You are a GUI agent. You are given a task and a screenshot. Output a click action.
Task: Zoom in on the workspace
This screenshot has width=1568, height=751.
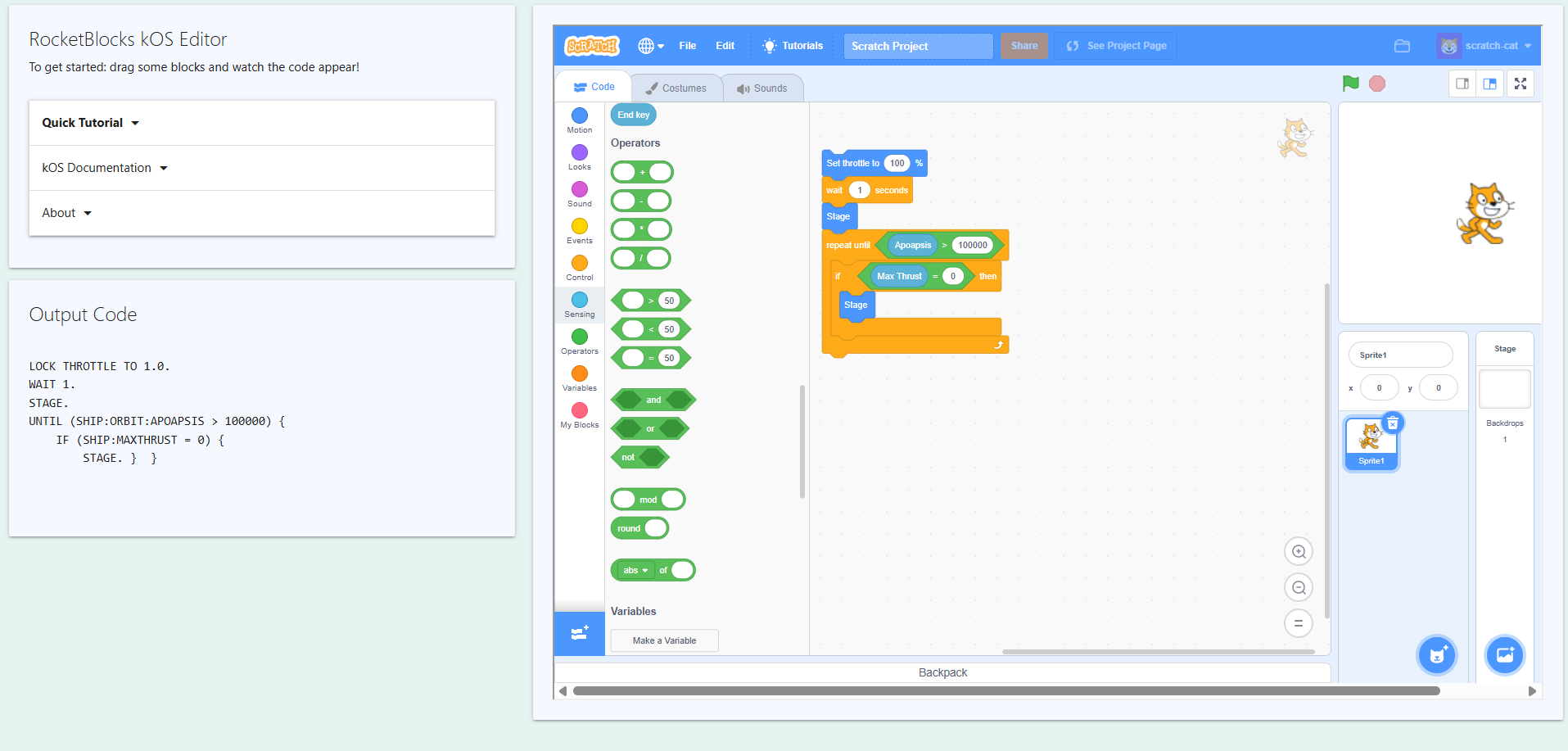[x=1299, y=551]
